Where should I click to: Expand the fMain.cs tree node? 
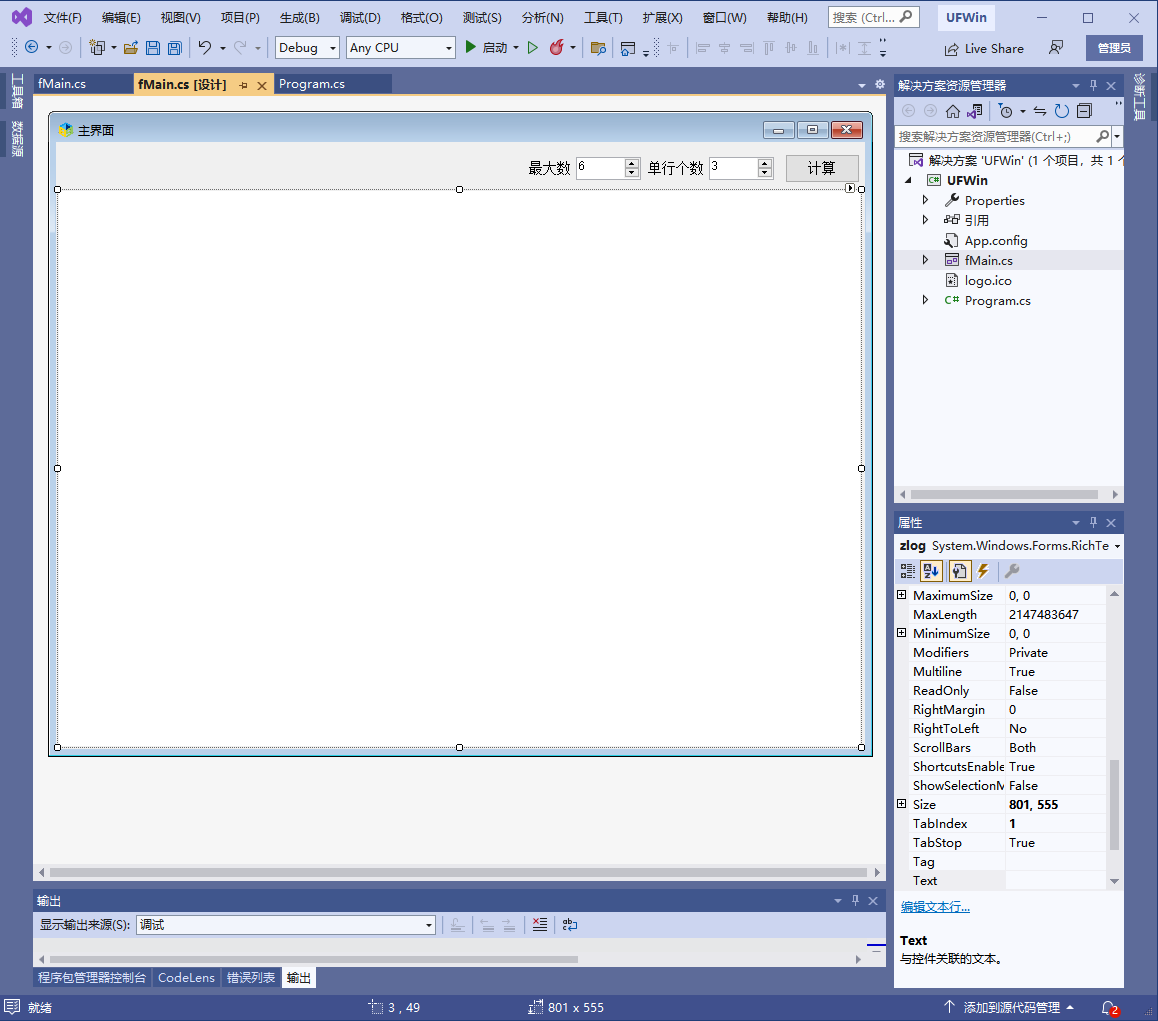[925, 259]
